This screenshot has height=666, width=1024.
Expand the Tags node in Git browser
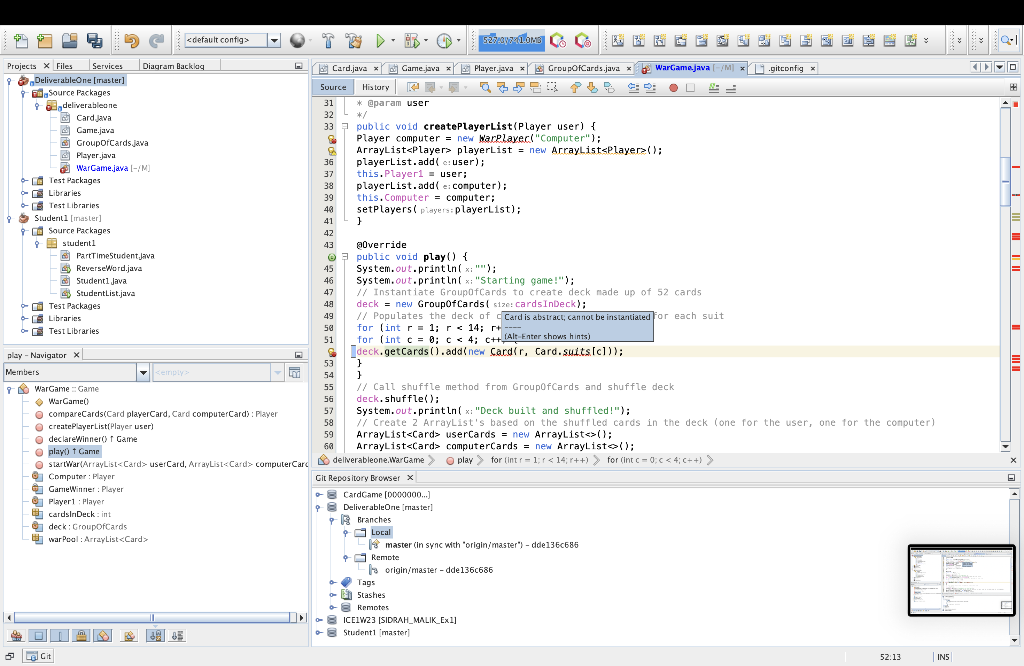click(333, 582)
